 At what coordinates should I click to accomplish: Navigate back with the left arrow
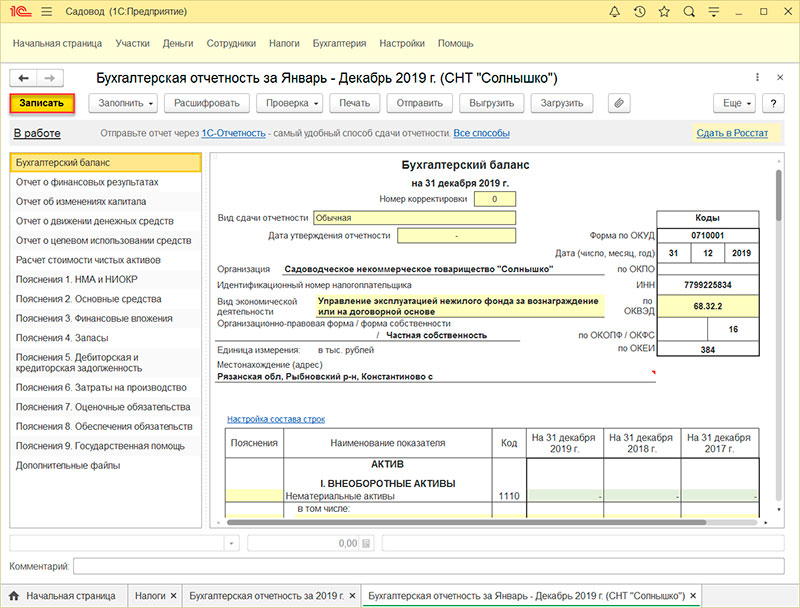(x=23, y=78)
